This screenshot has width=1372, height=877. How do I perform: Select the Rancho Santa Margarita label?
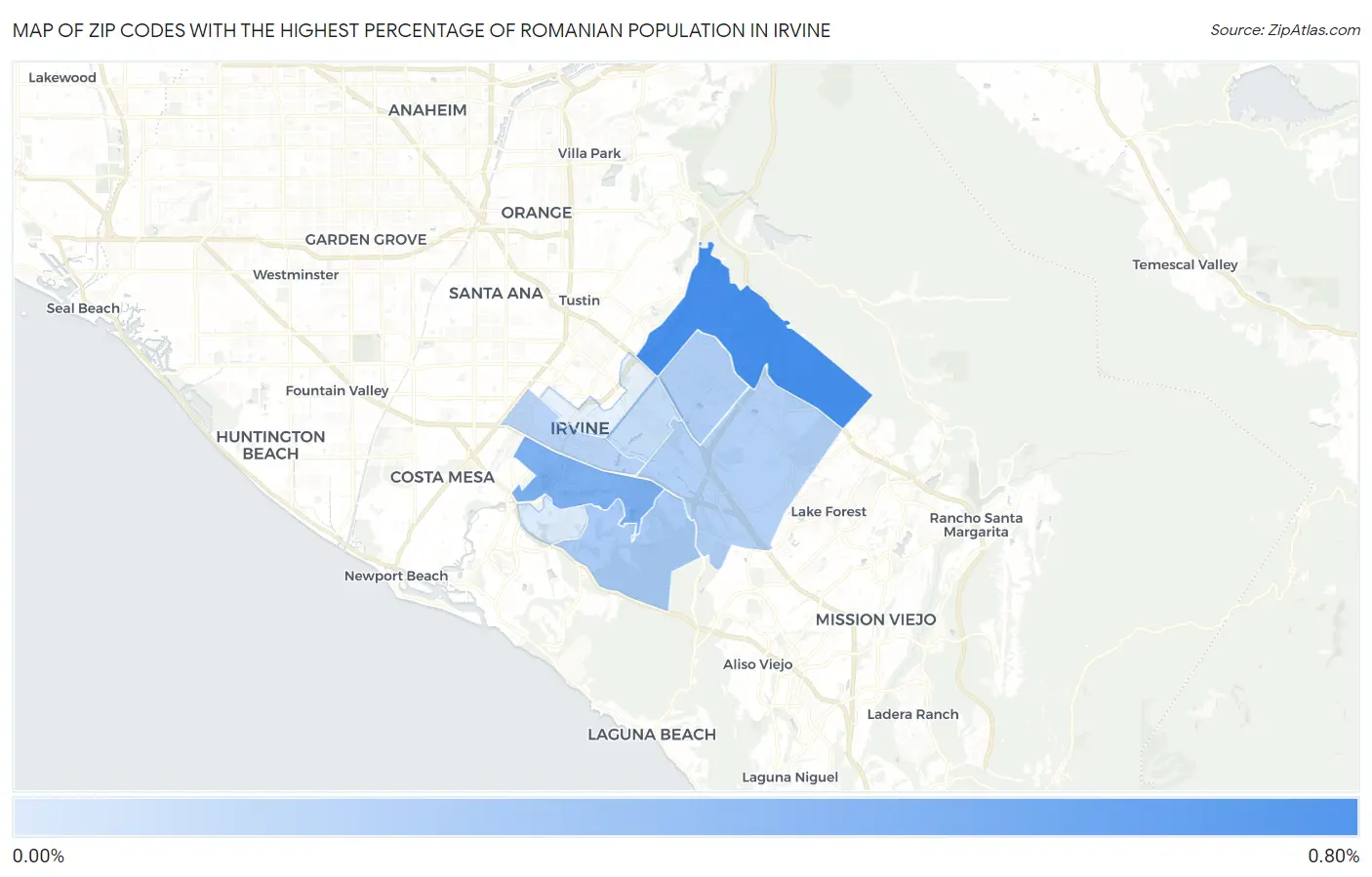click(x=976, y=525)
